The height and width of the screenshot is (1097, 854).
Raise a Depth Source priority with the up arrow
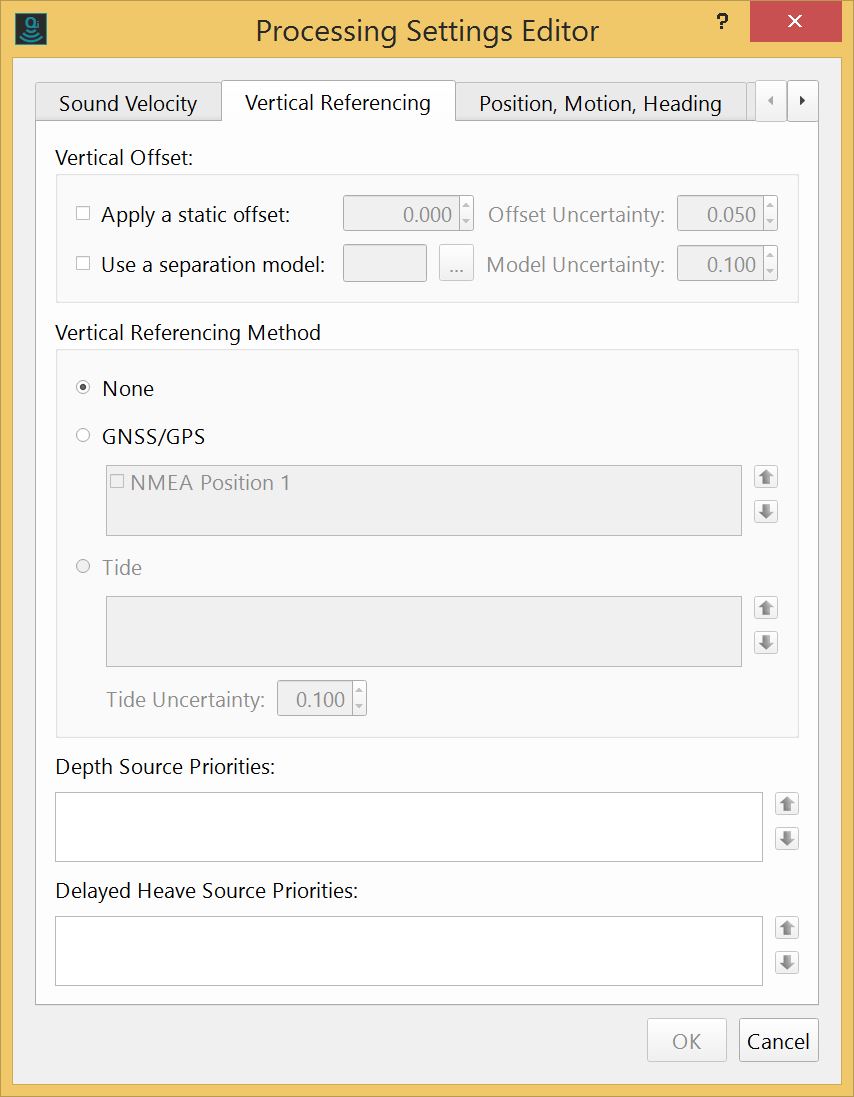[x=786, y=803]
